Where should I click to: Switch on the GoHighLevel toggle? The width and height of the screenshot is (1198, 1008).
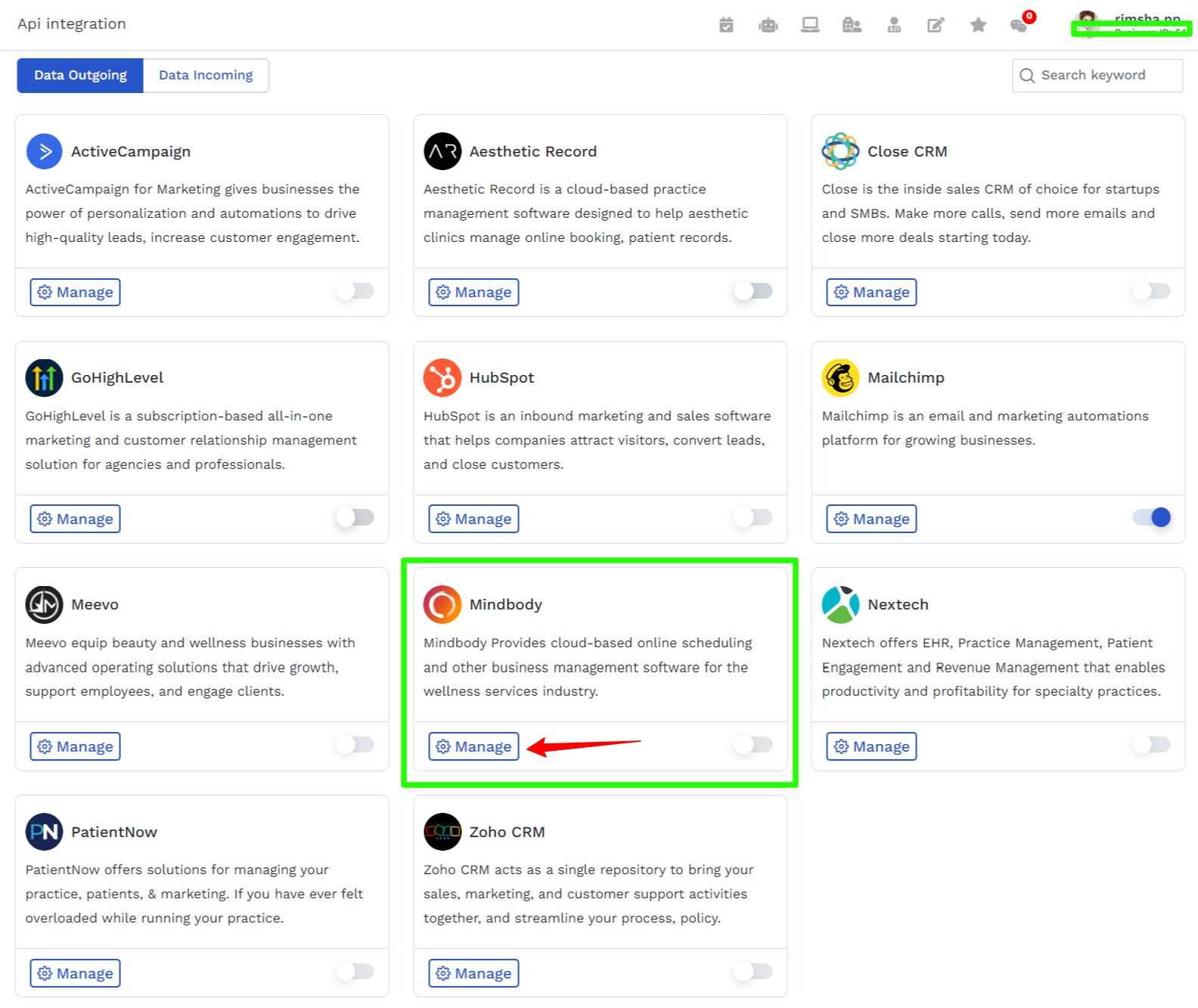(x=355, y=517)
